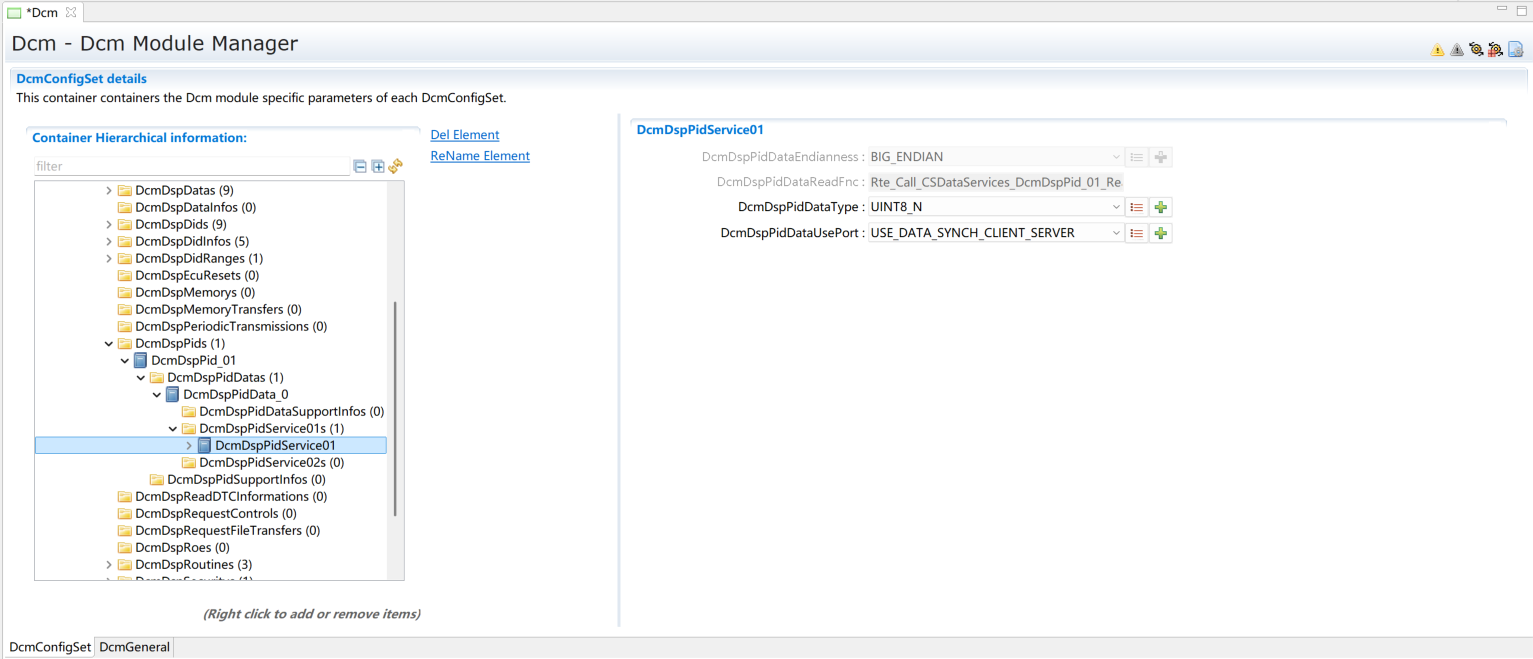Viewport: 1533px width, 659px height.
Task: Expand all tree nodes with plus icon
Action: [x=378, y=166]
